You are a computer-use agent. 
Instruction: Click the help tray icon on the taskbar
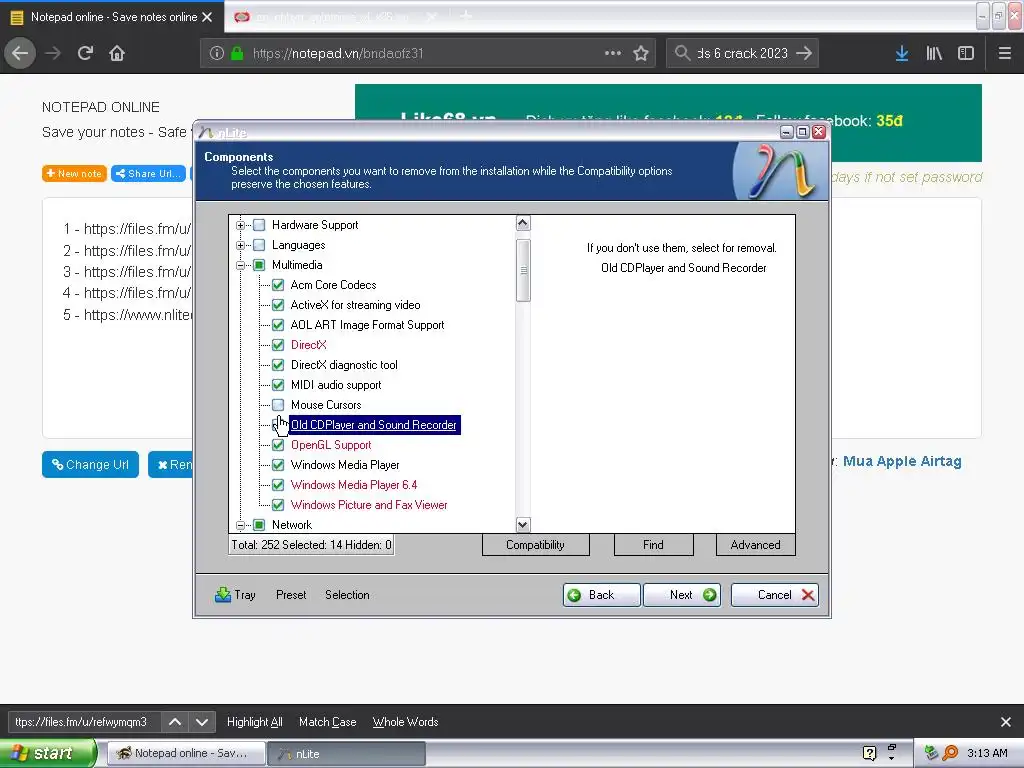[869, 753]
